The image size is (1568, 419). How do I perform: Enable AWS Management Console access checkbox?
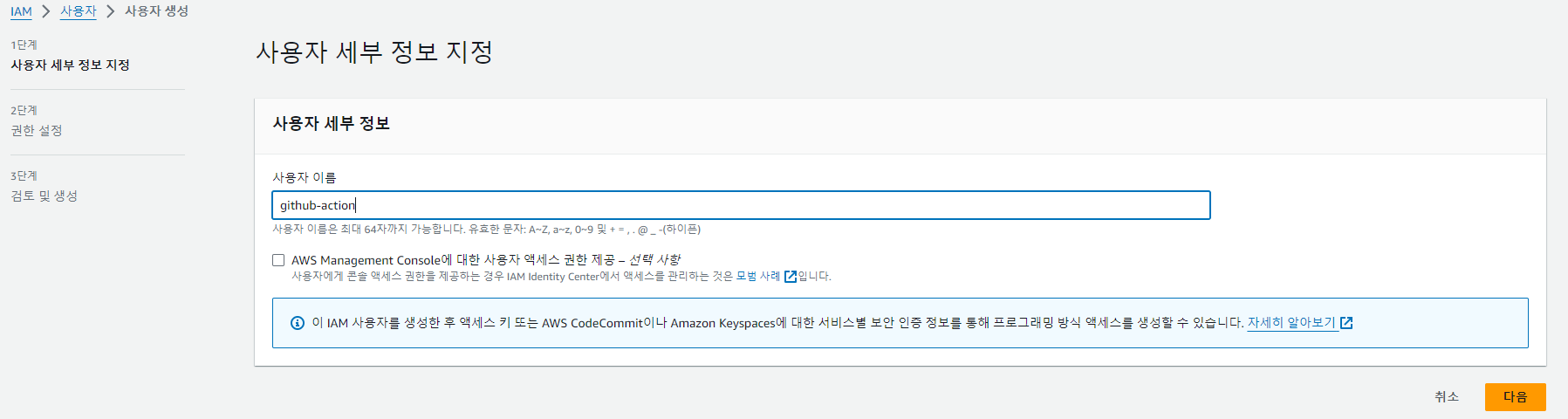278,260
